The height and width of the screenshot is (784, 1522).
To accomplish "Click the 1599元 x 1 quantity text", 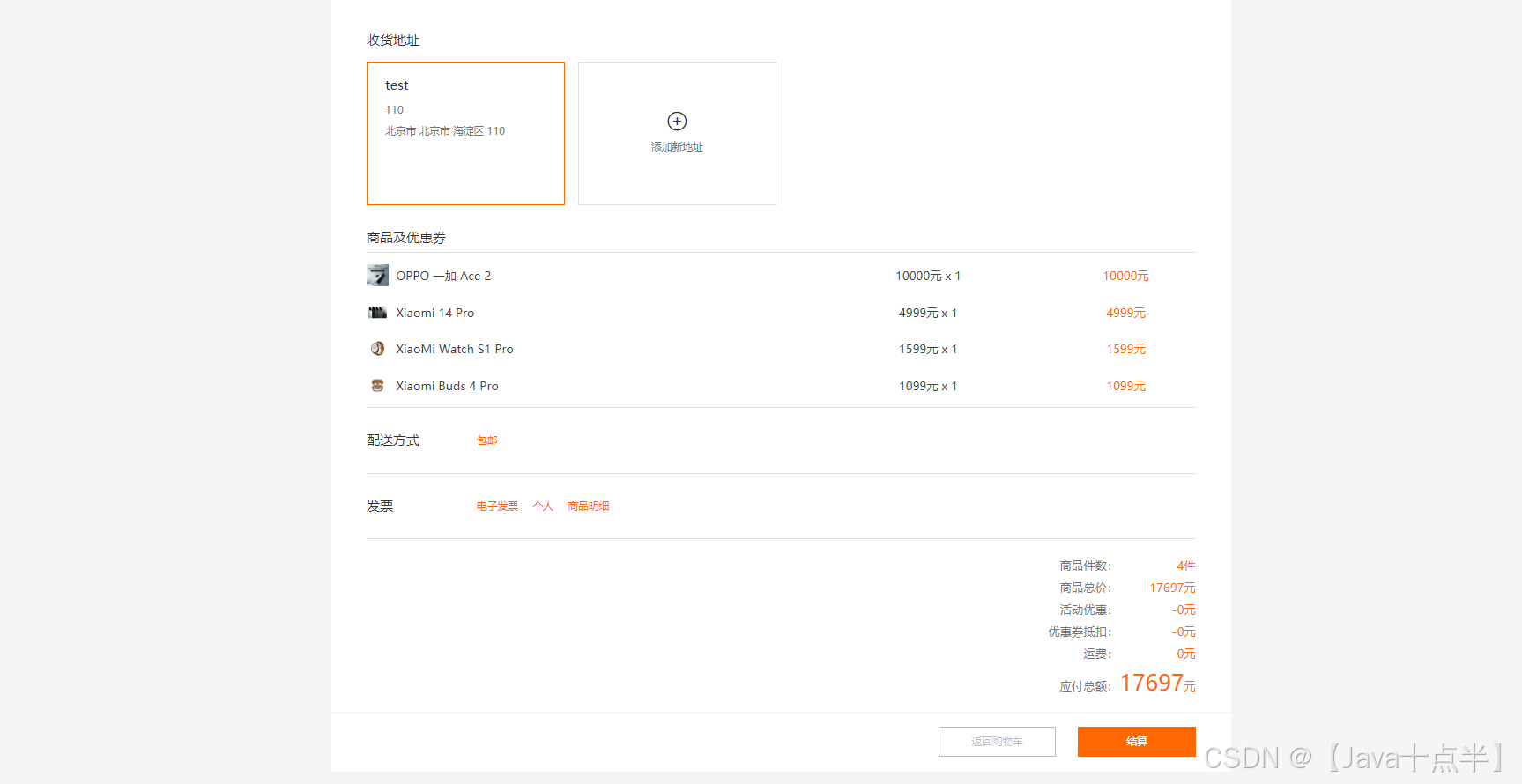I will (x=928, y=349).
